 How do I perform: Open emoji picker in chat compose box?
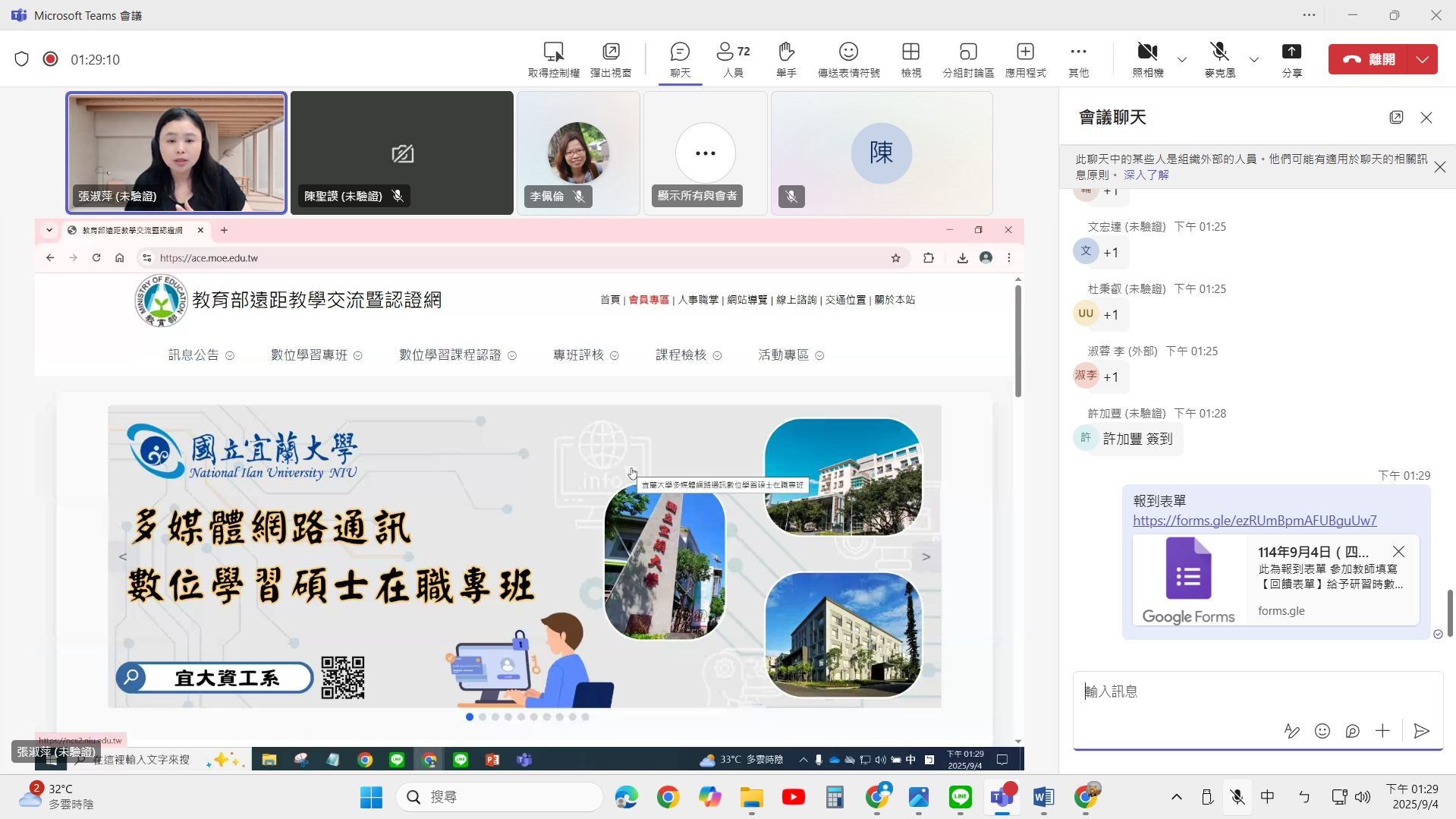point(1322,731)
